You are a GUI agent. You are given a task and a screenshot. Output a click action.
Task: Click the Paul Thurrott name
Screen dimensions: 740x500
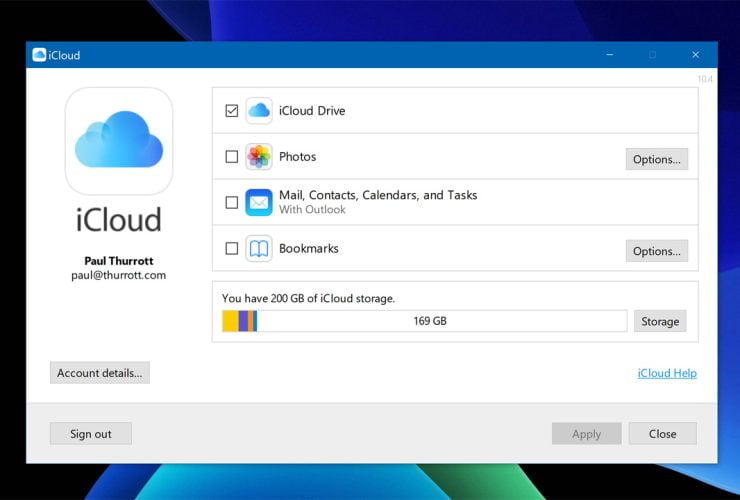tap(119, 261)
